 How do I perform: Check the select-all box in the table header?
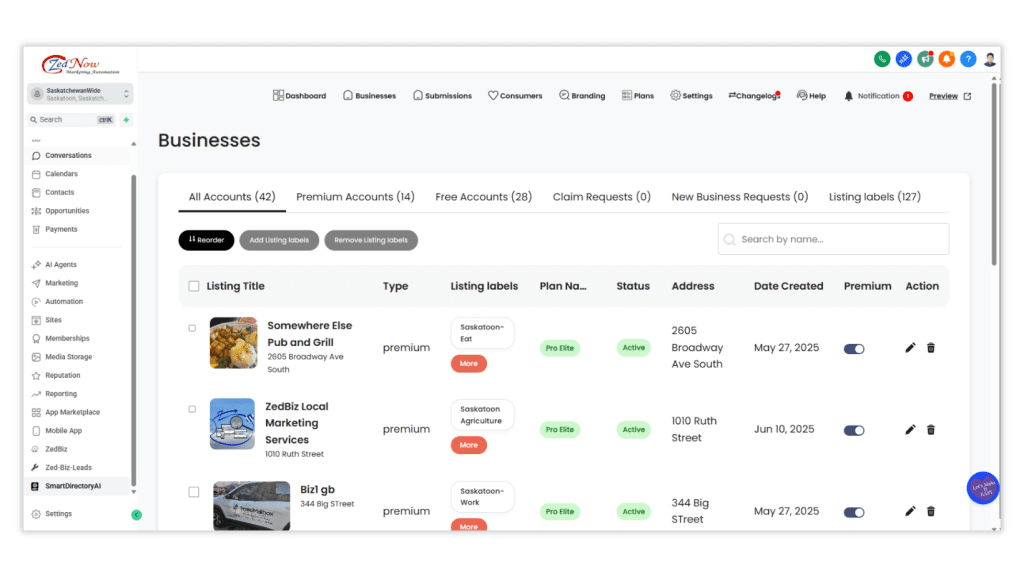(193, 285)
